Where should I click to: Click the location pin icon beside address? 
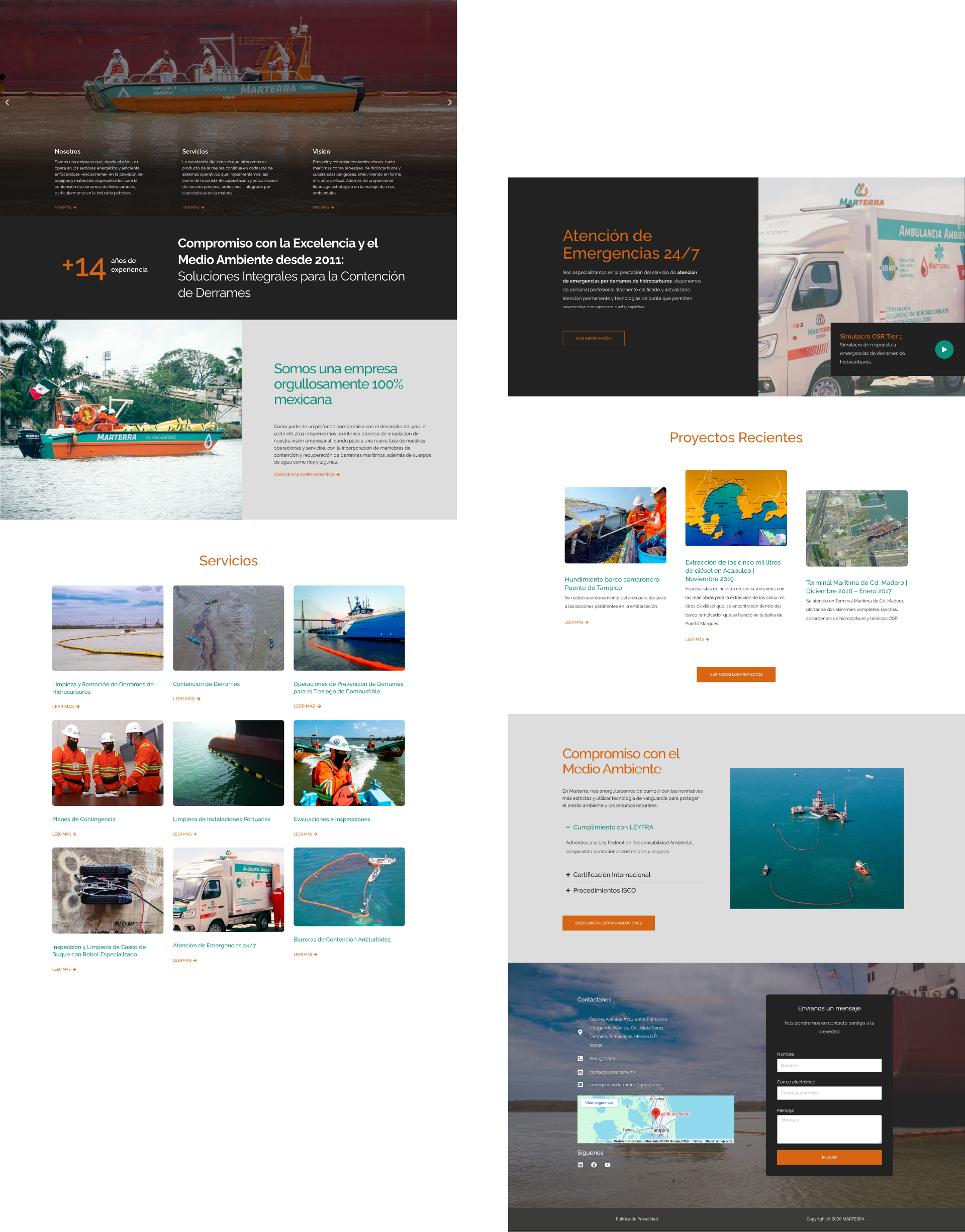coord(580,1032)
